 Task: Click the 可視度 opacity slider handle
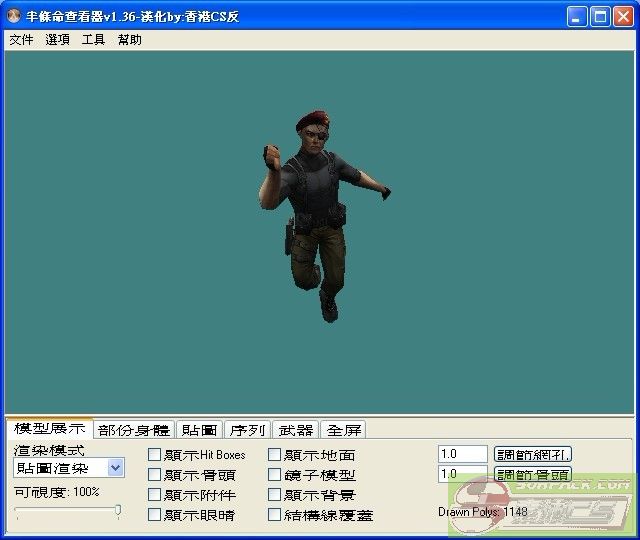click(118, 511)
